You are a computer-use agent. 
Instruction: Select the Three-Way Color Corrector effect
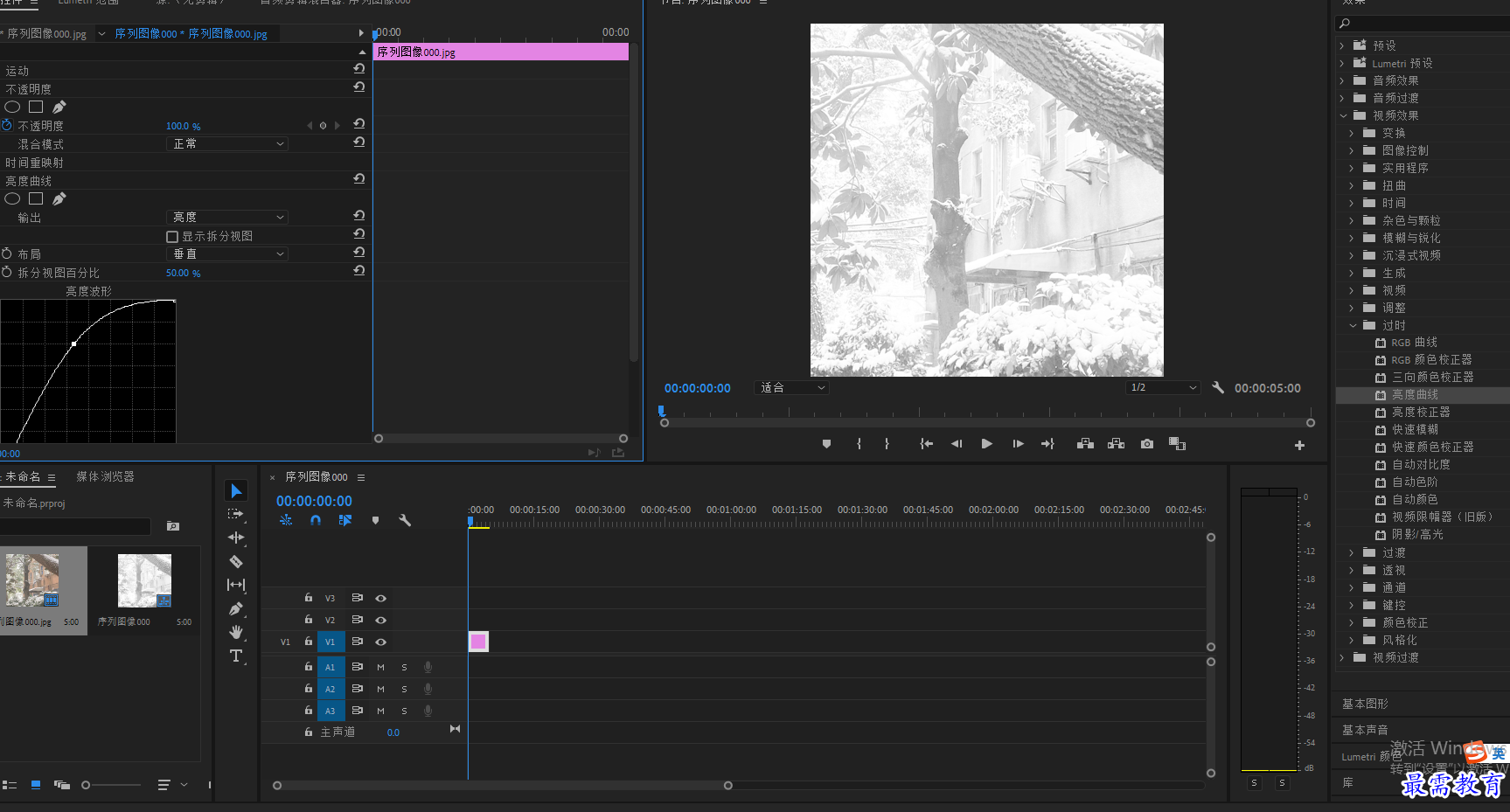pos(1432,377)
